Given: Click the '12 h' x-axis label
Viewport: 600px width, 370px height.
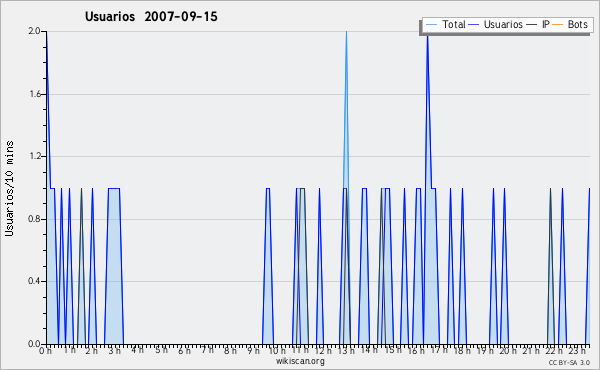Looking at the screenshot, I should [x=323, y=350].
